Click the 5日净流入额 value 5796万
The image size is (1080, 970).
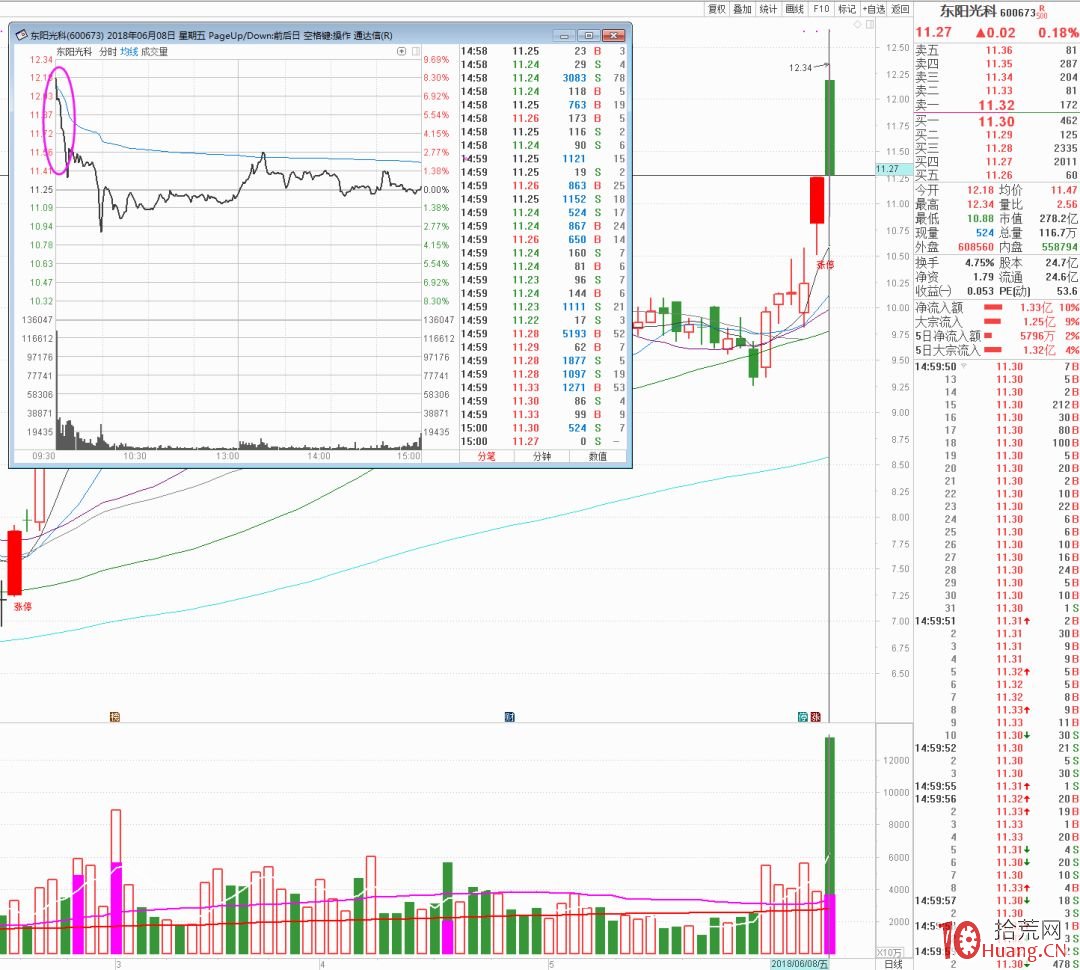(1038, 336)
